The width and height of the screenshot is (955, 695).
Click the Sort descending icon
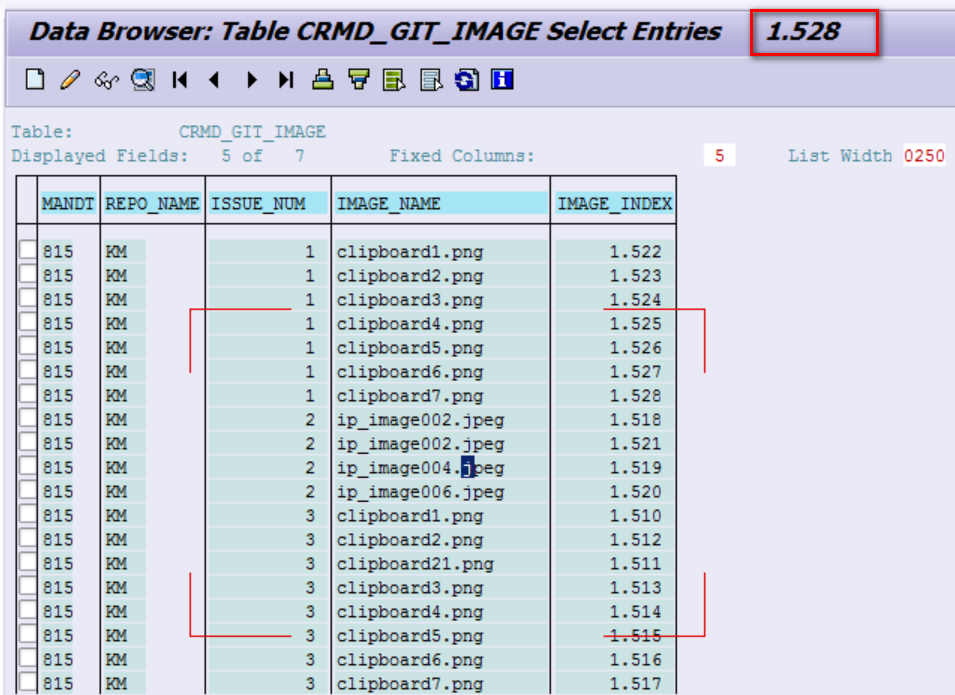pyautogui.click(x=359, y=80)
